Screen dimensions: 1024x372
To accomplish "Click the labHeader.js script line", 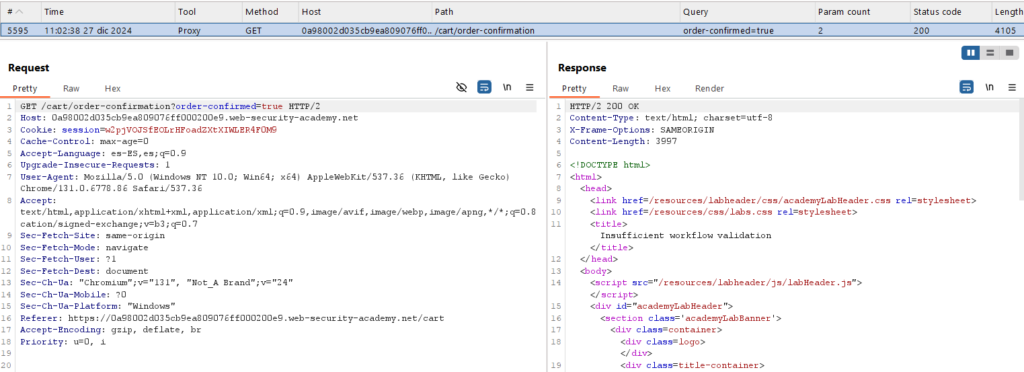I will pyautogui.click(x=726, y=283).
